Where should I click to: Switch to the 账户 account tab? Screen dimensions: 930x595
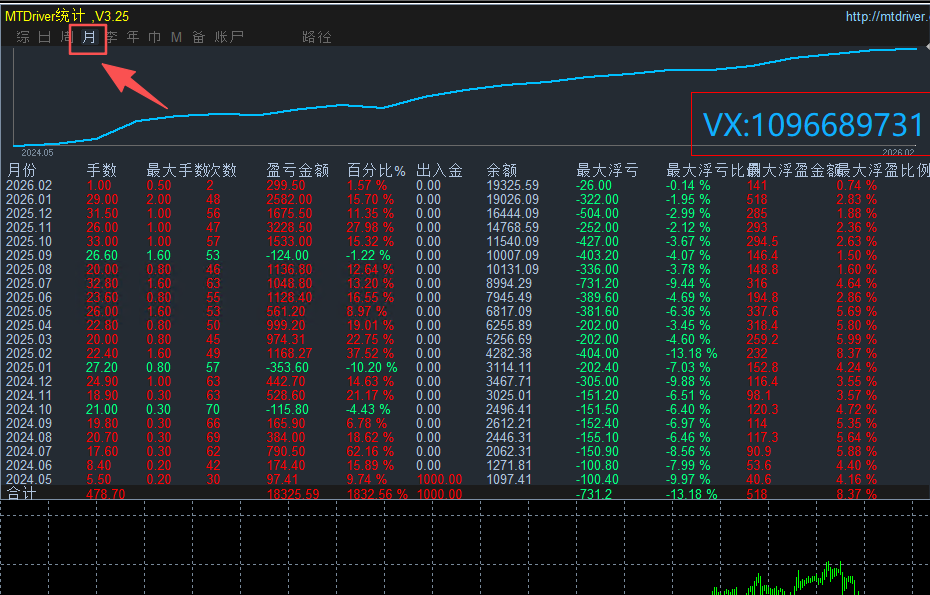click(x=229, y=38)
